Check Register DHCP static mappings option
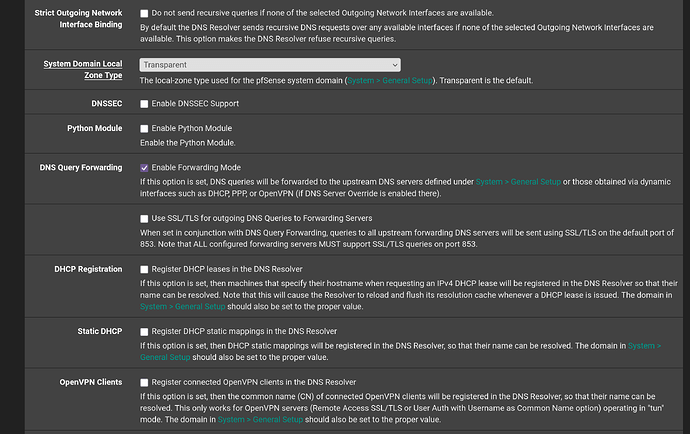The width and height of the screenshot is (690, 434). 145,331
